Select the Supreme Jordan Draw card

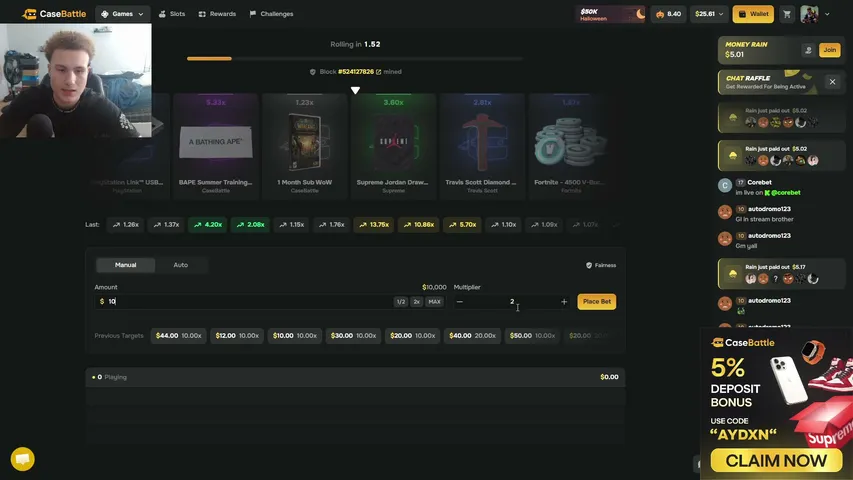click(x=393, y=146)
